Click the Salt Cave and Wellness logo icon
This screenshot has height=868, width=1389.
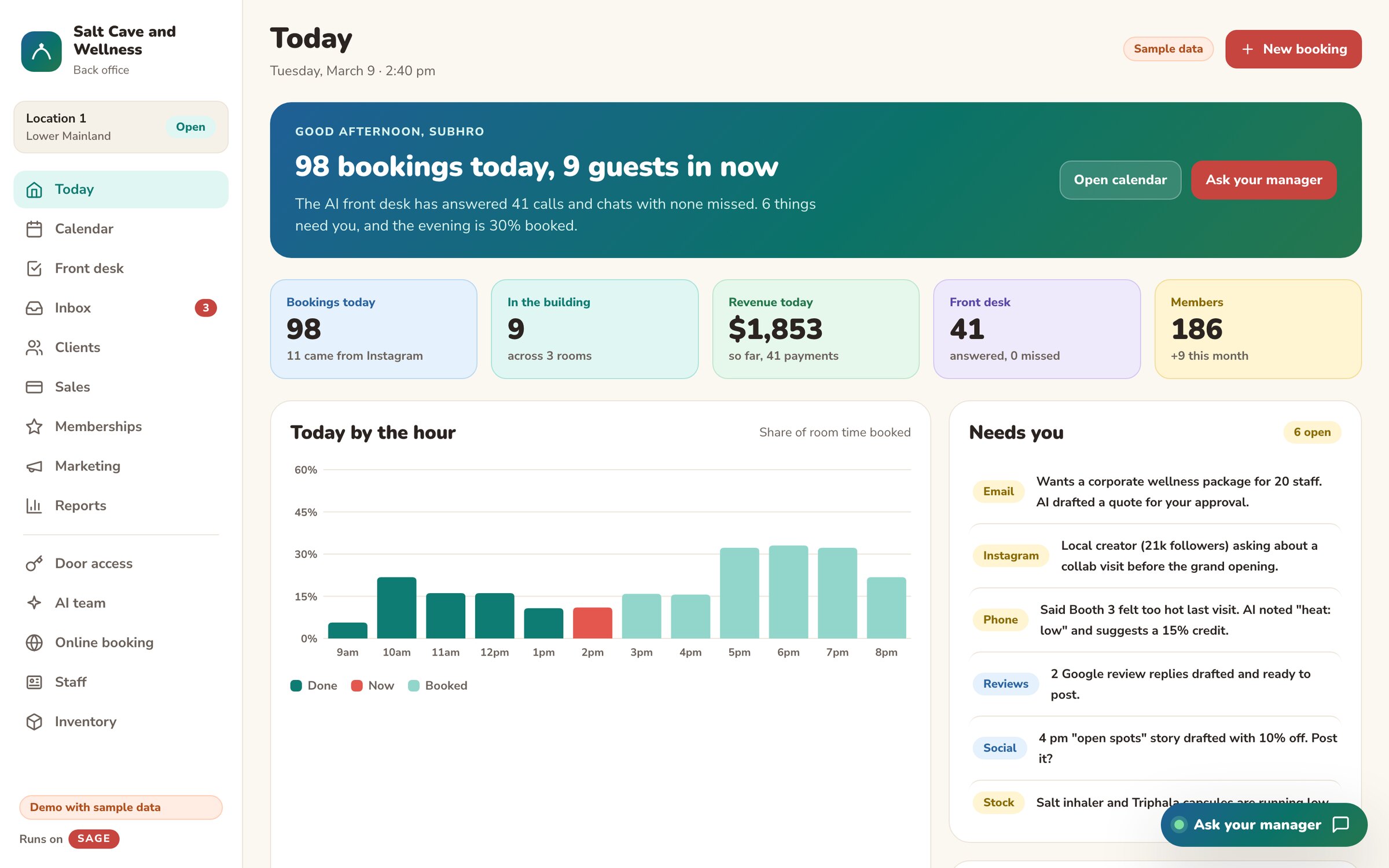(41, 51)
